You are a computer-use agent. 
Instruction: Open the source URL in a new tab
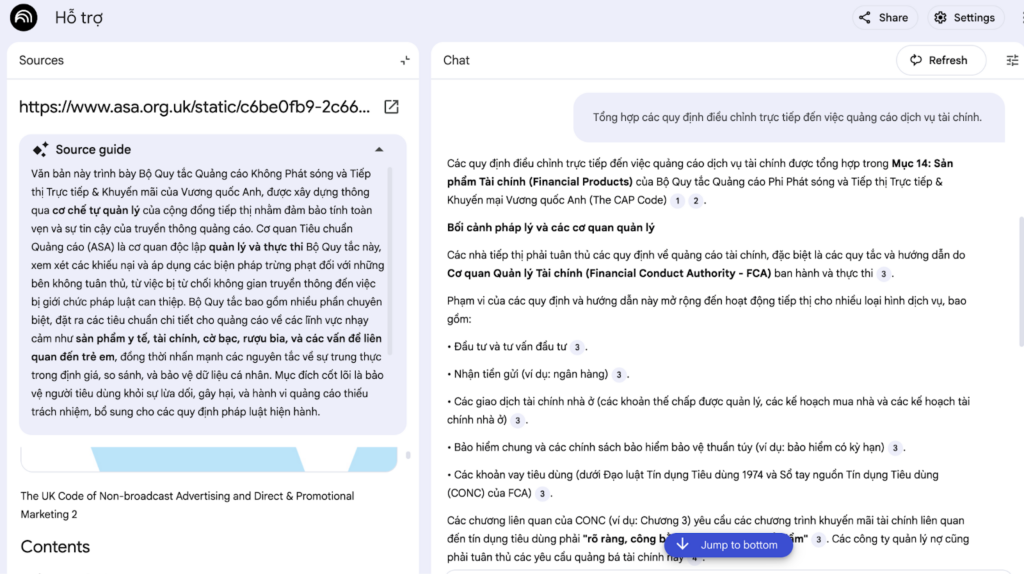click(392, 107)
